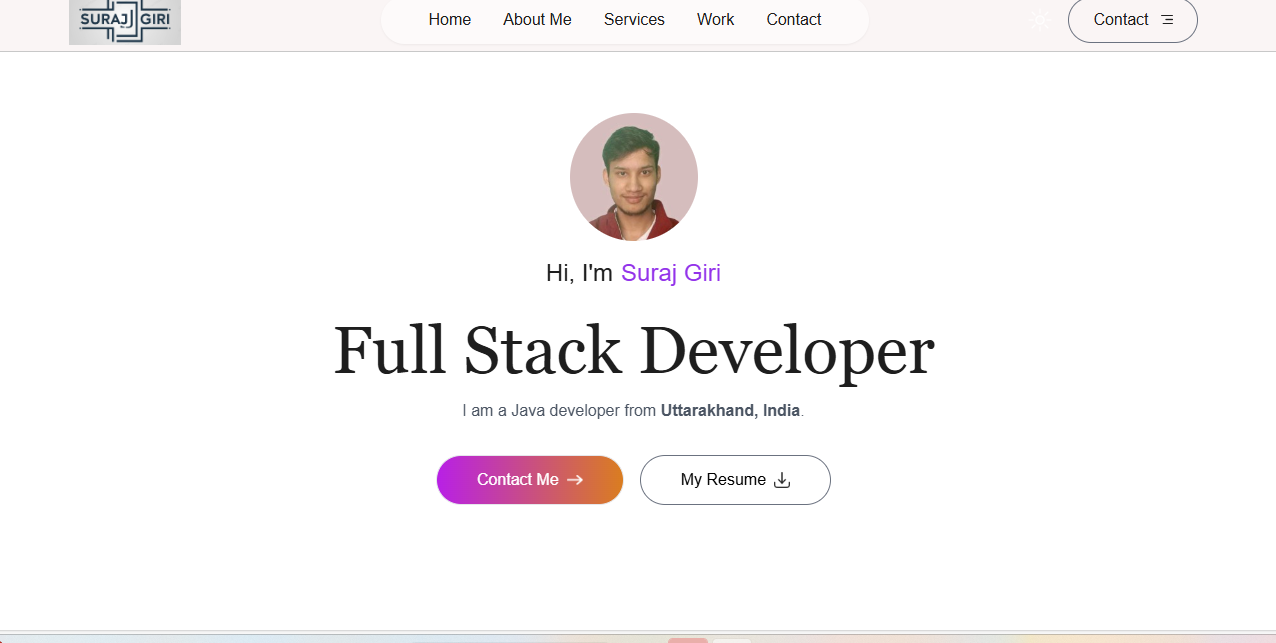Image resolution: width=1276 pixels, height=643 pixels.
Task: Click the download icon beside My Resume
Action: 782,480
